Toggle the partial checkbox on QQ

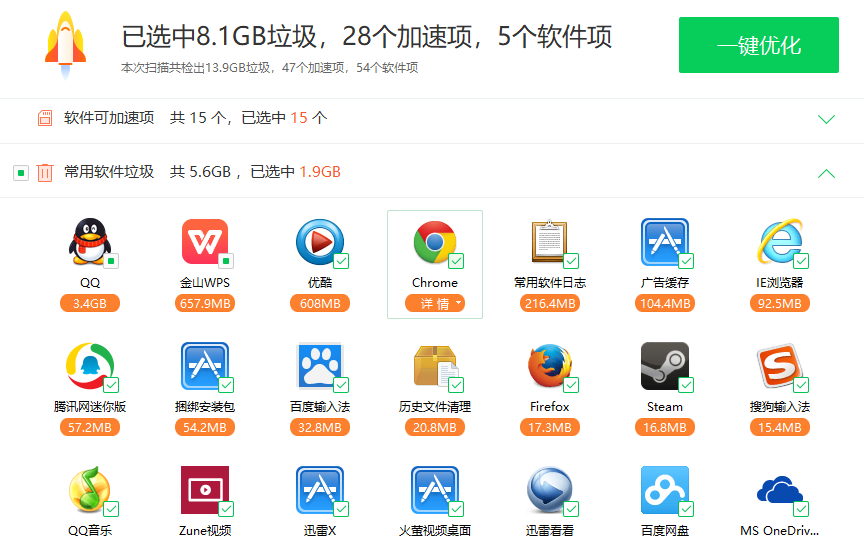[111, 261]
